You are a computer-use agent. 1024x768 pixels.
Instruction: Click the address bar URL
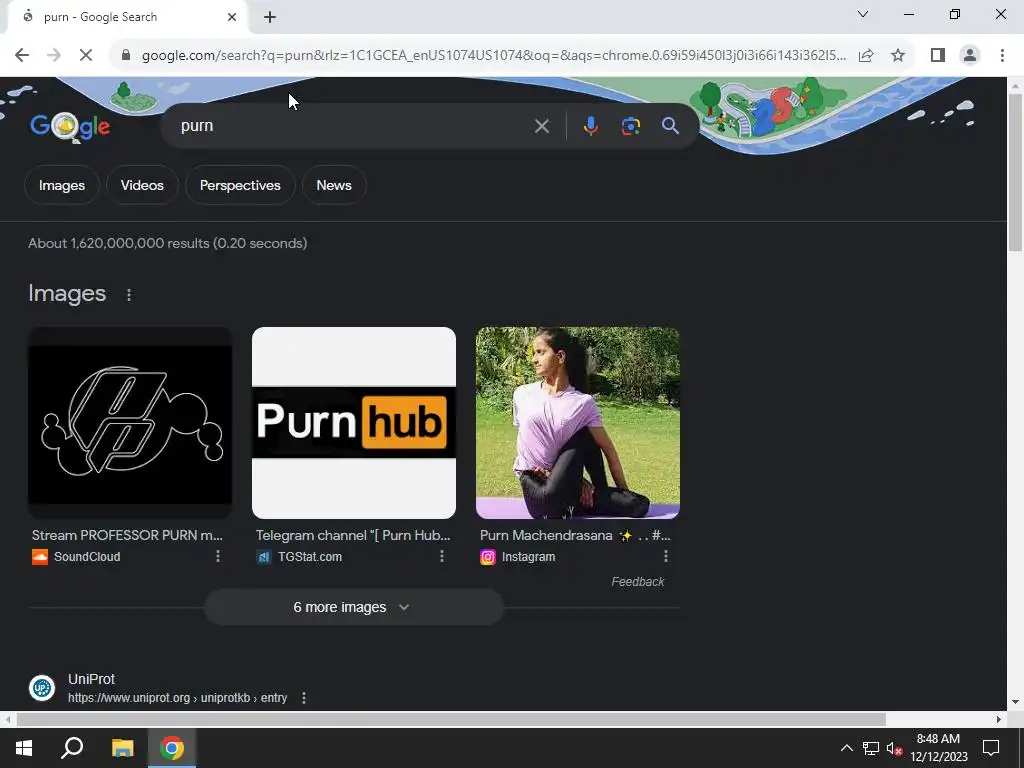coord(494,56)
